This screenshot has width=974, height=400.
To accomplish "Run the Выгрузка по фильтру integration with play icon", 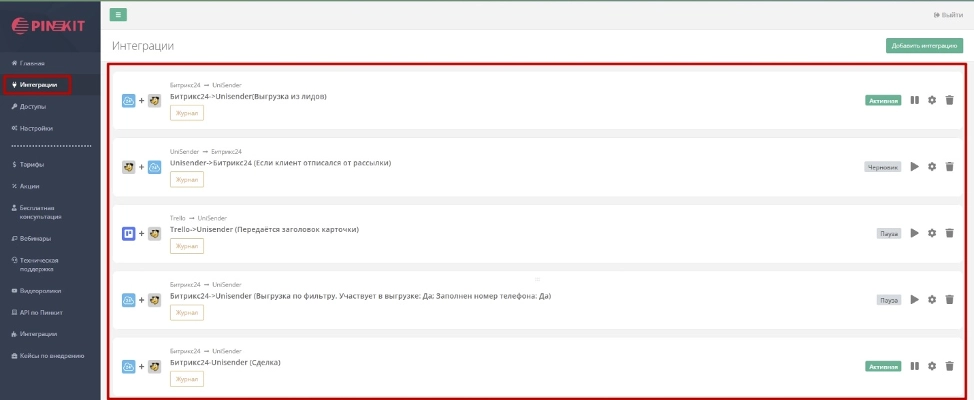I will pos(914,299).
